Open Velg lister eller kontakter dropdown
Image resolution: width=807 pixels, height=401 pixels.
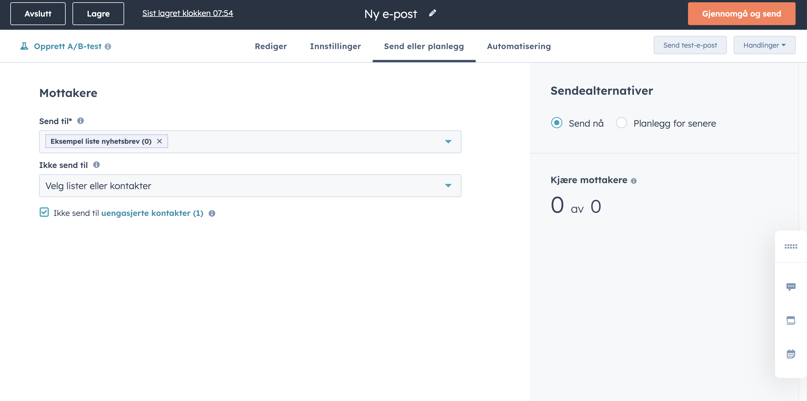click(250, 186)
